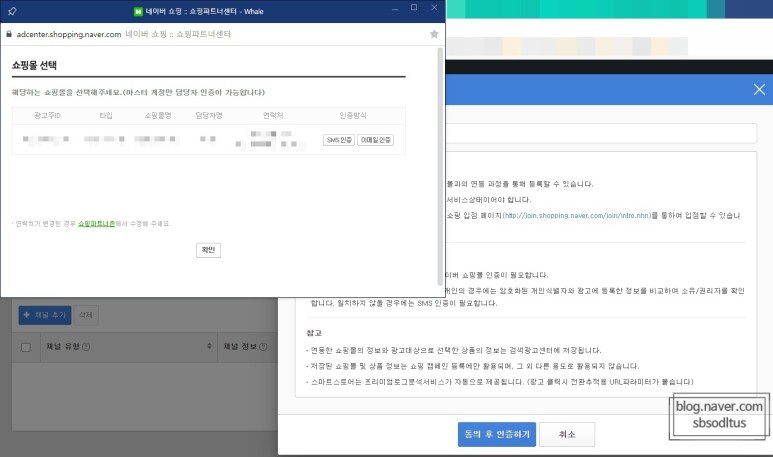Image resolution: width=773 pixels, height=457 pixels.
Task: Click the 채널 추가 button
Action: 45,315
